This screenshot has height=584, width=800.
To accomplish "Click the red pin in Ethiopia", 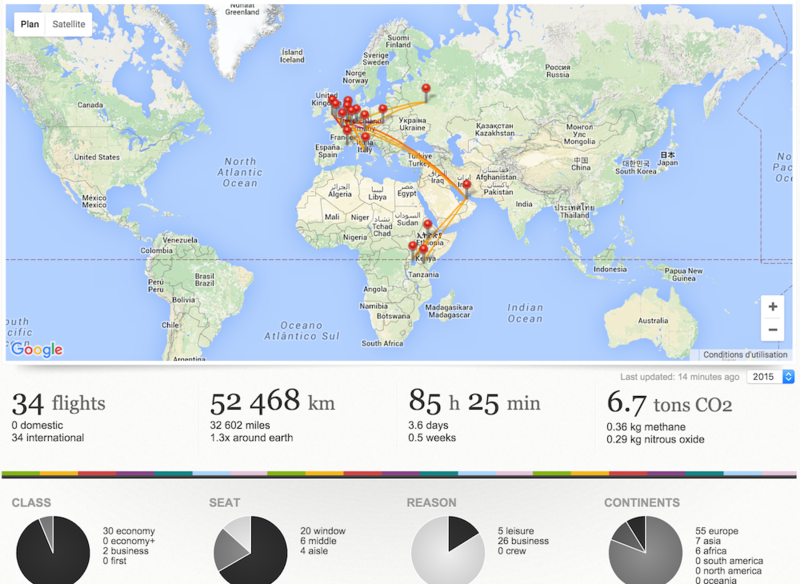I will coord(428,227).
